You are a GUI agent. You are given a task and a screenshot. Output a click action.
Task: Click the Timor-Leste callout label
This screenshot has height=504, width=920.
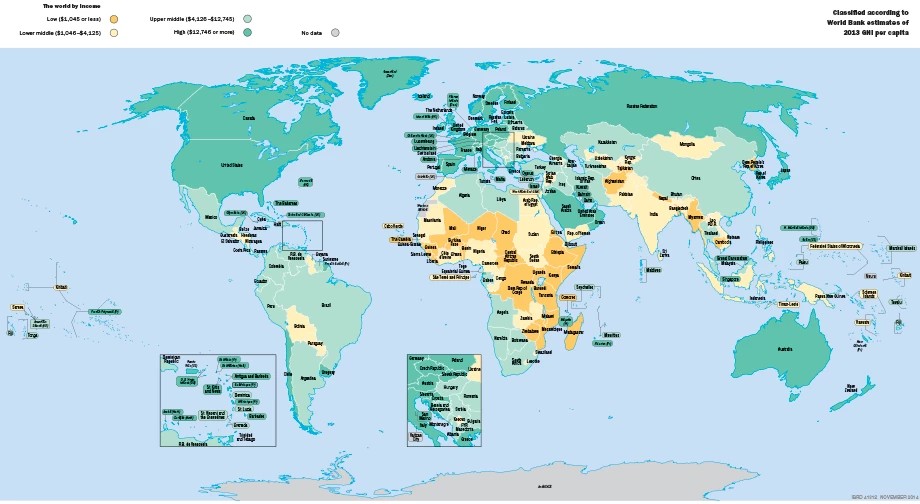coord(789,305)
